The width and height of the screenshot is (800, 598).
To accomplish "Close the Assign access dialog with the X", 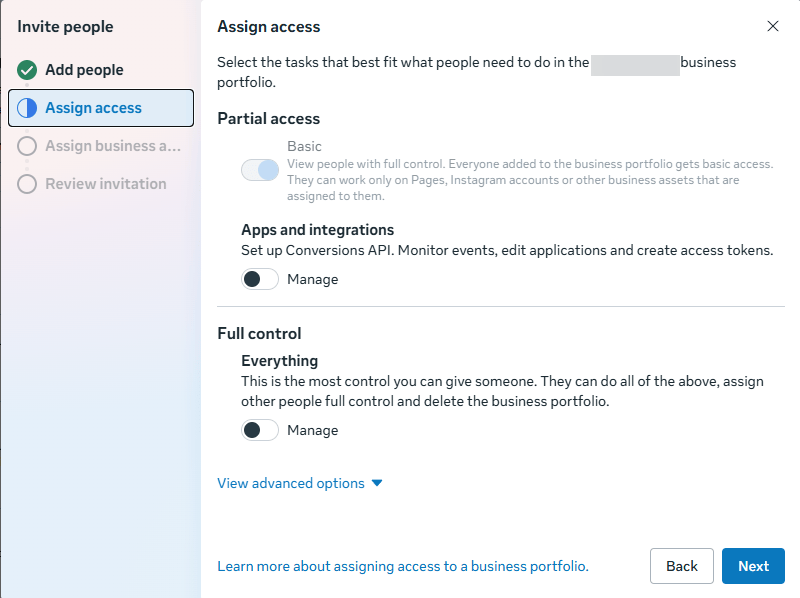I will pos(773,26).
